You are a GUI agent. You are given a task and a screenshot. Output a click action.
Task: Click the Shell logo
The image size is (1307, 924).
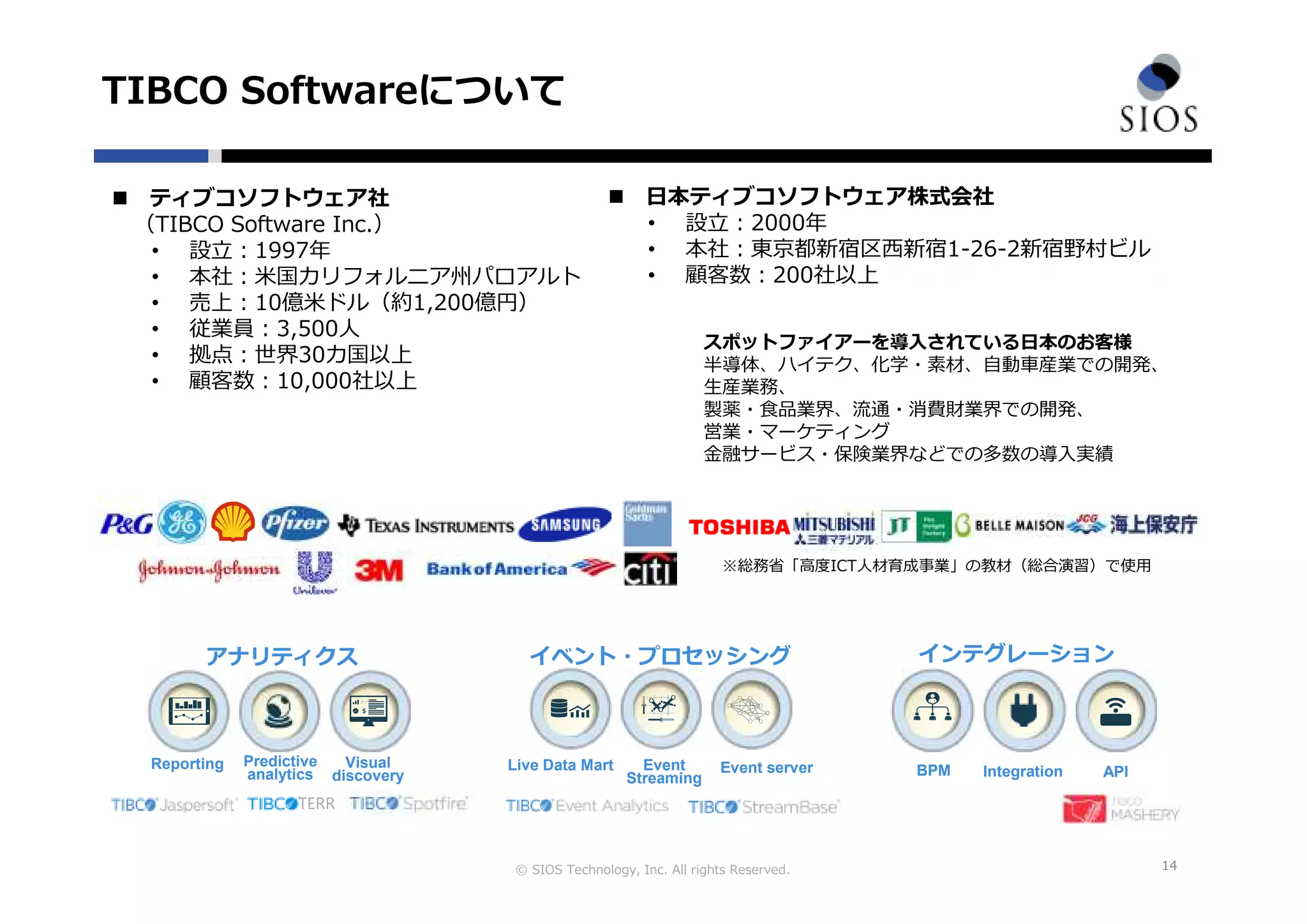click(233, 521)
